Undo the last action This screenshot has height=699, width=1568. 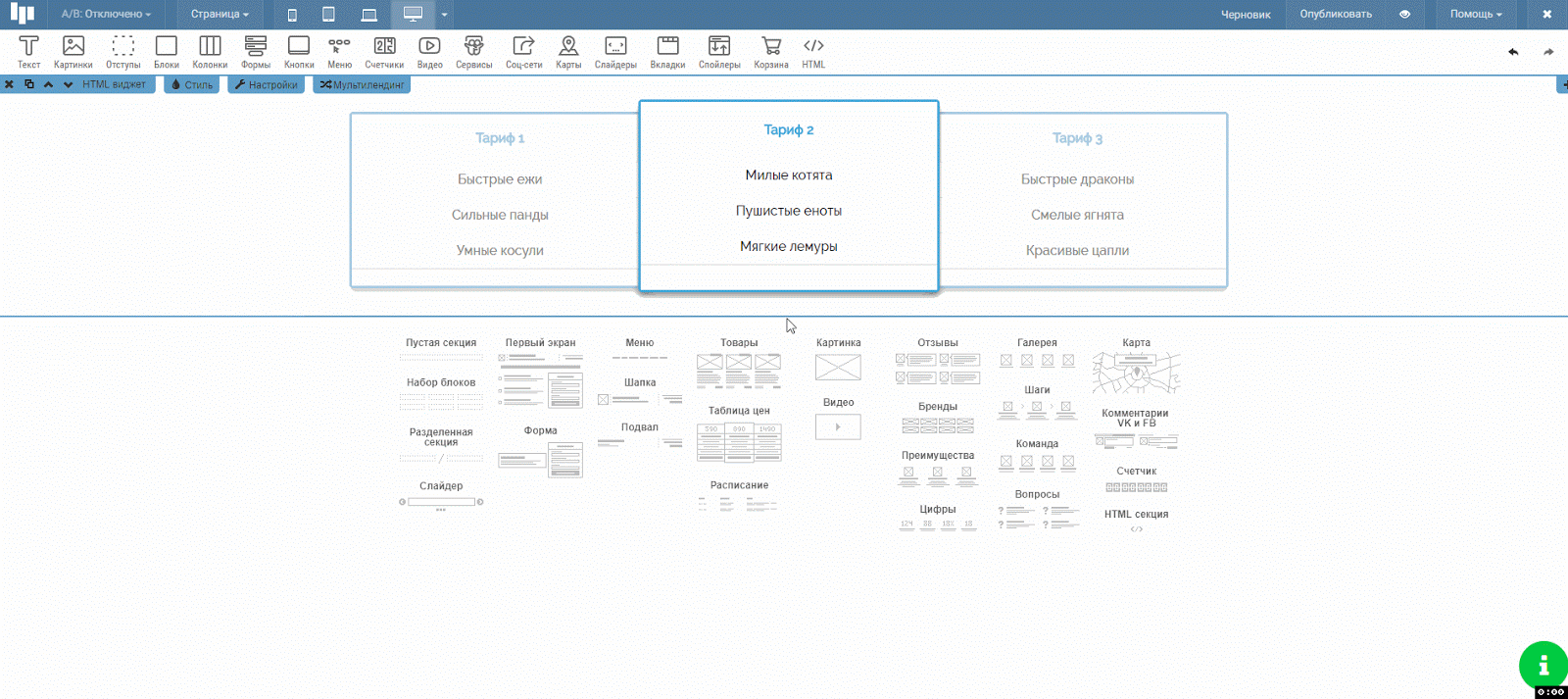coord(1513,52)
